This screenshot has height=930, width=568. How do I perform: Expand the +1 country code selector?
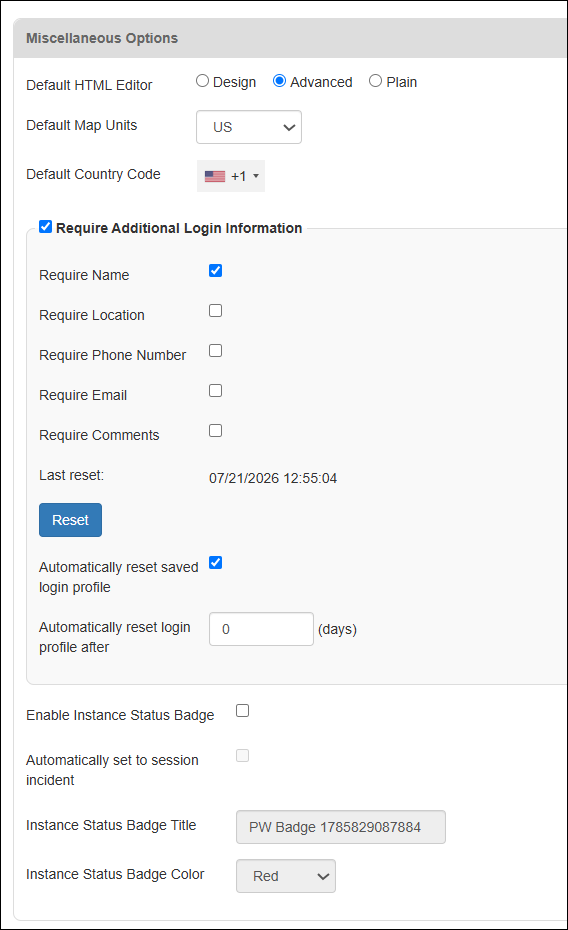point(231,176)
